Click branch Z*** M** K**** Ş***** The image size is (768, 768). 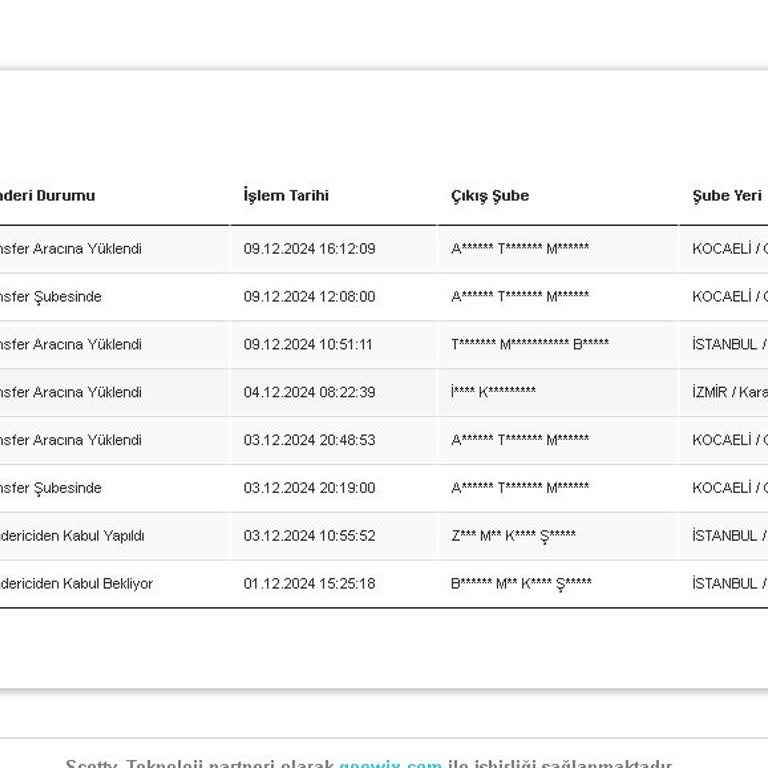pyautogui.click(x=513, y=536)
